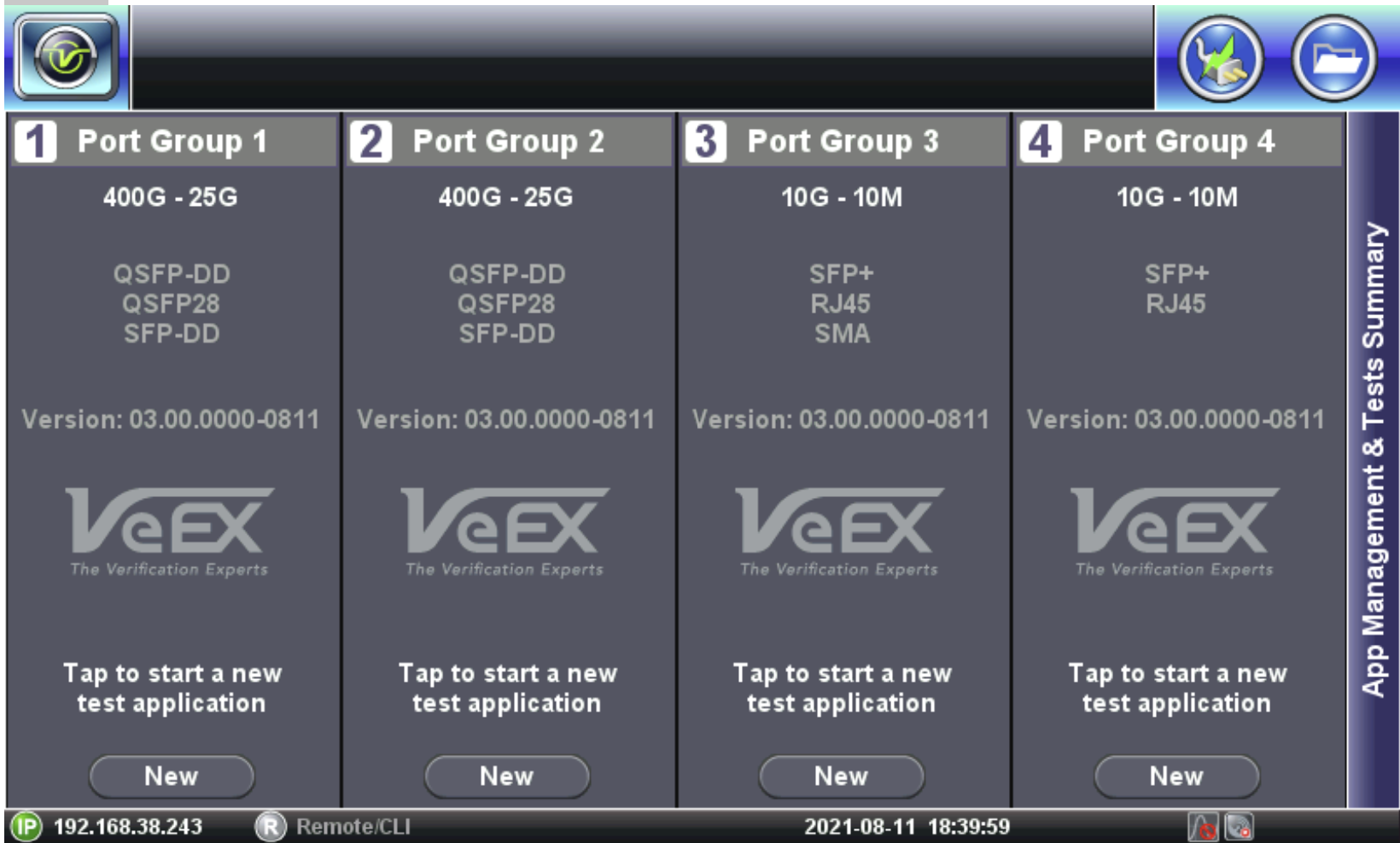
Task: Click the number 1 port badge
Action: (x=36, y=142)
